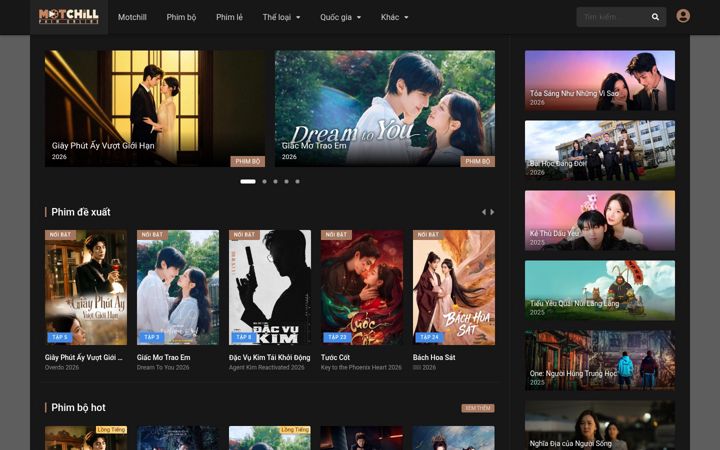Select the first carousel slide indicator

tap(248, 181)
